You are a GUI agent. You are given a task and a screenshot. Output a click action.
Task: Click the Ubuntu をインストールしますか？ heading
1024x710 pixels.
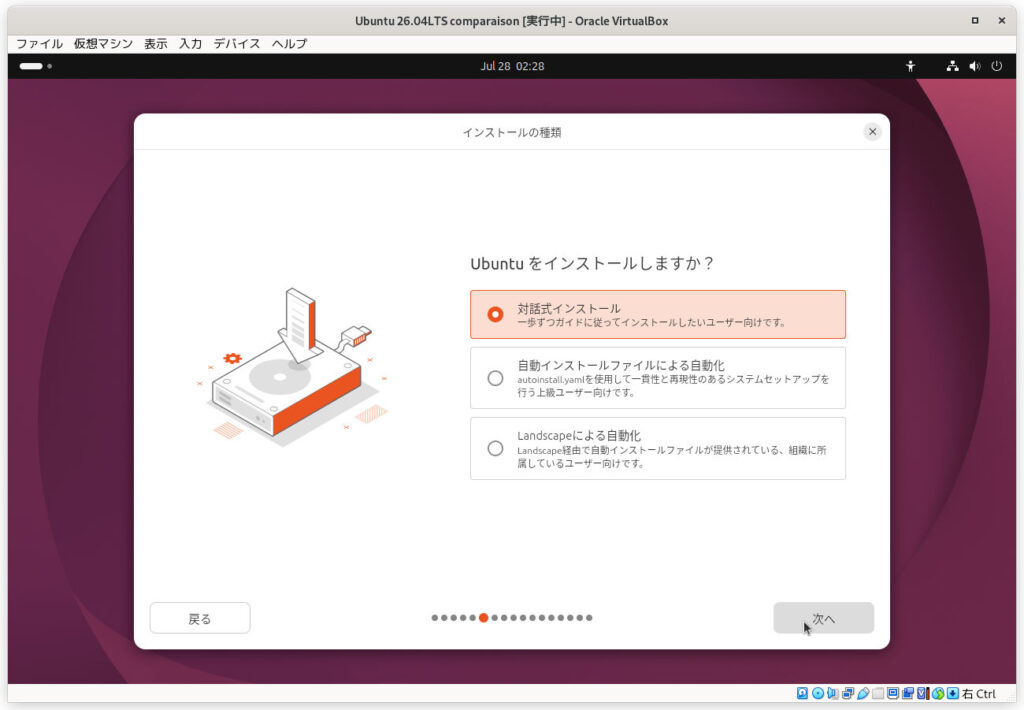[x=592, y=263]
